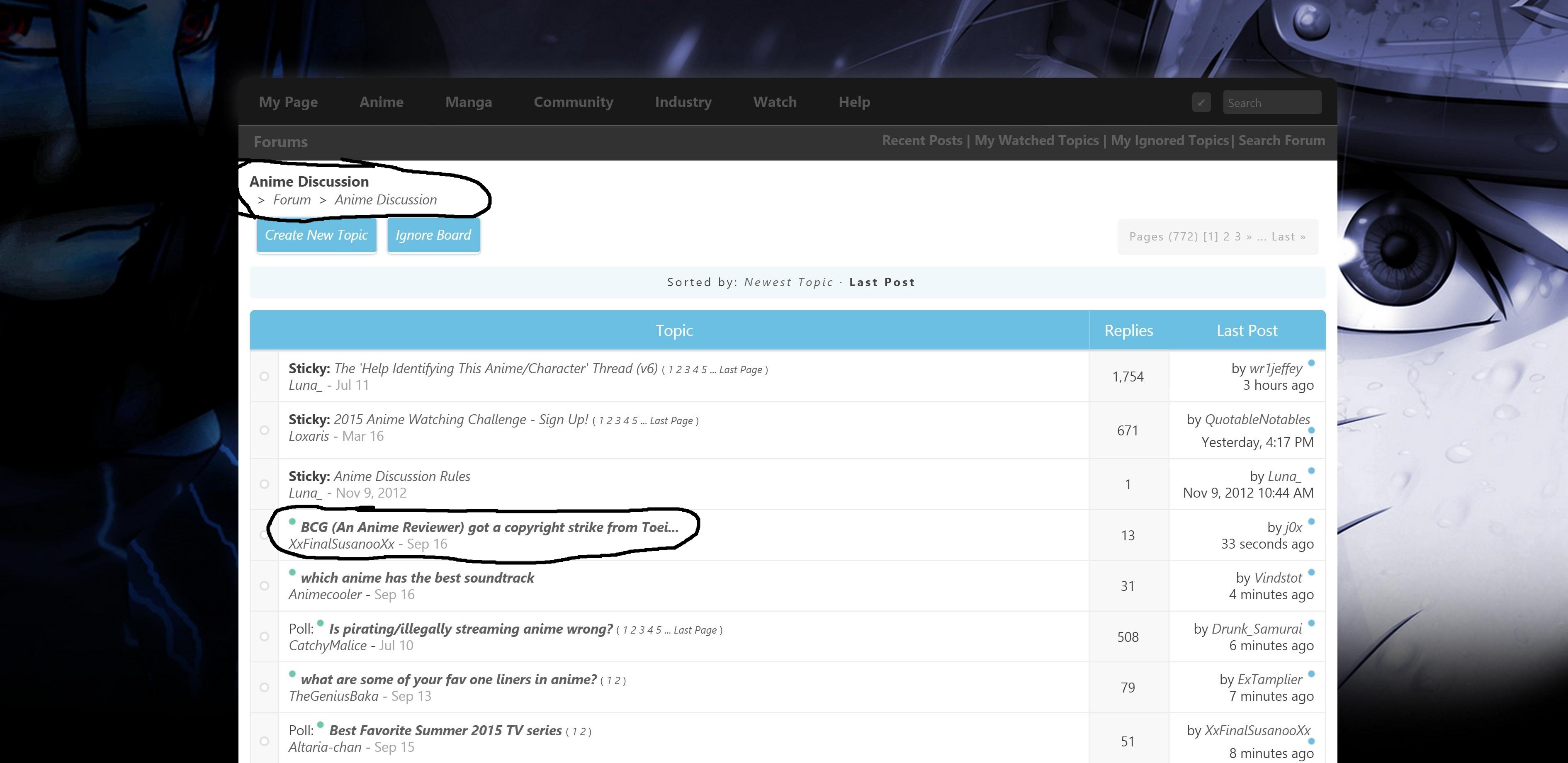Click green dot on fav one liners topic
The height and width of the screenshot is (763, 1568).
coord(292,673)
